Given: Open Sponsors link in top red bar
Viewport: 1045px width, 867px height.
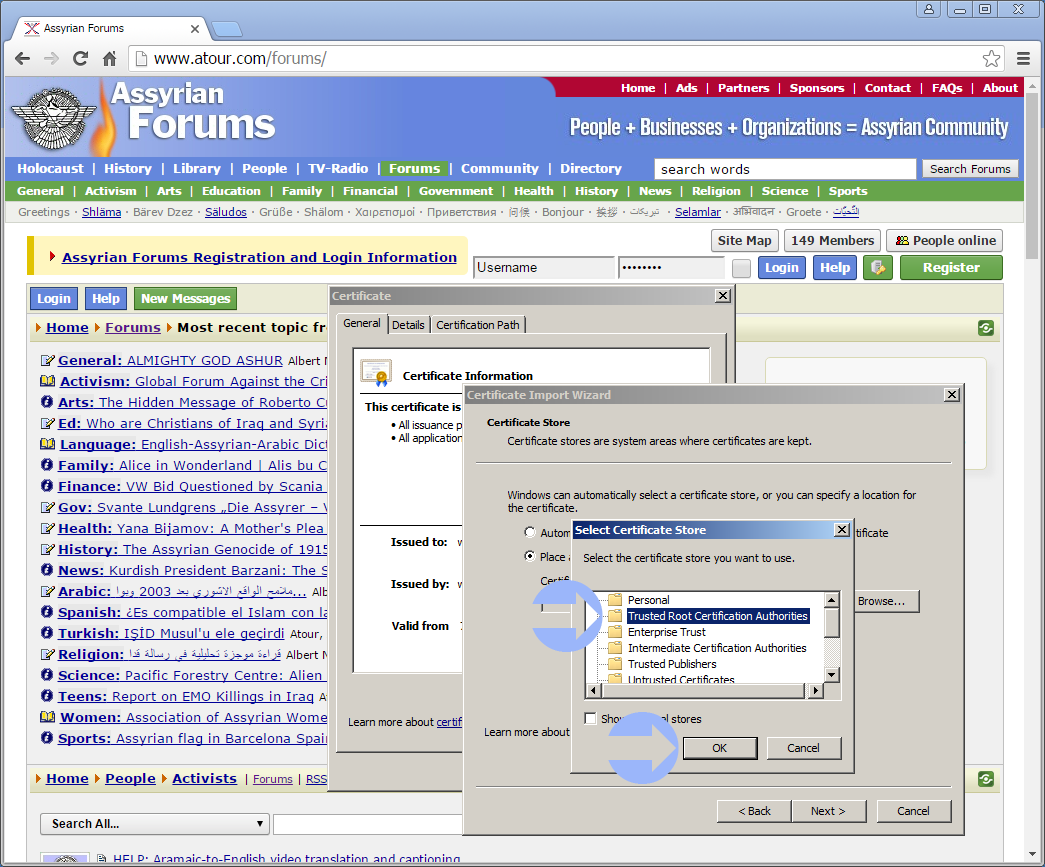Looking at the screenshot, I should [816, 88].
